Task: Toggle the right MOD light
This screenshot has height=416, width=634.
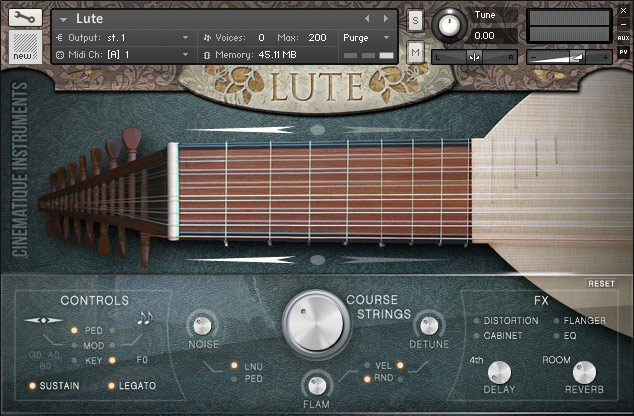Action: point(112,345)
